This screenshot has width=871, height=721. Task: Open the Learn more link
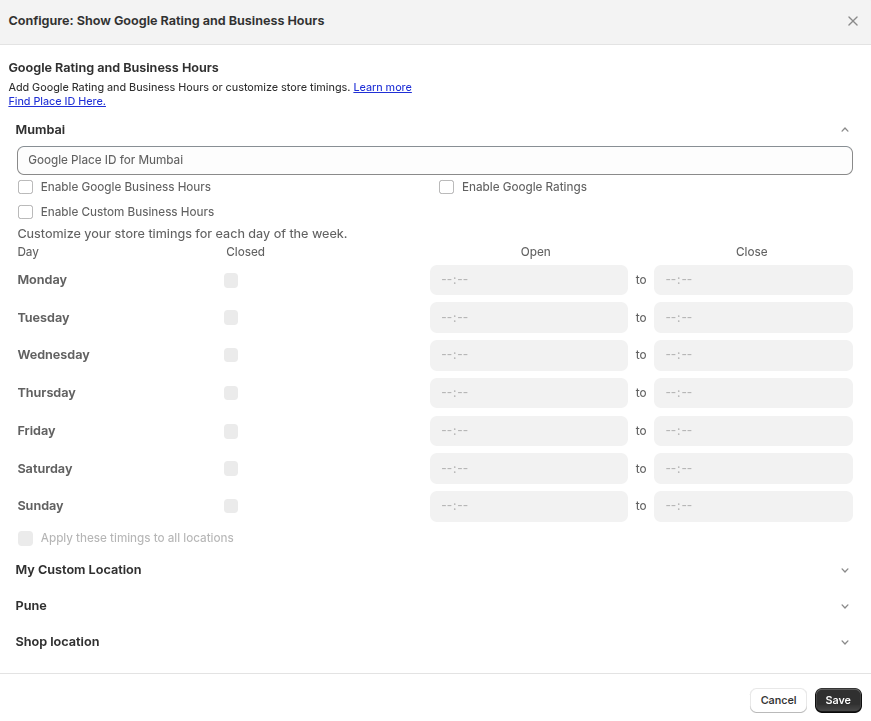pos(382,88)
